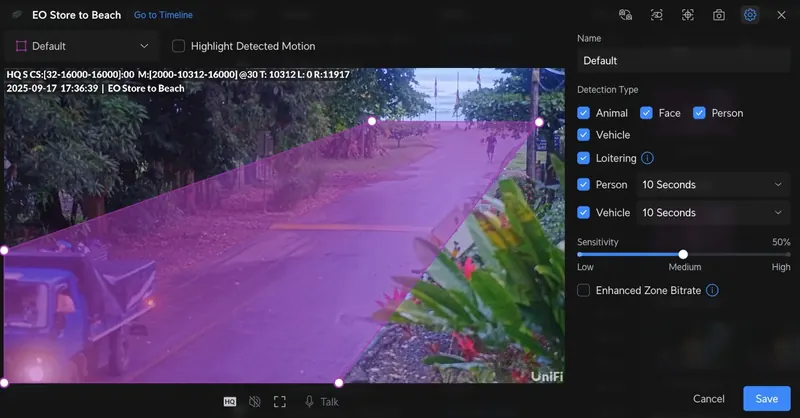Enable Enhanced Zone Bitrate checkbox
Viewport: 800px width, 418px height.
pos(583,290)
